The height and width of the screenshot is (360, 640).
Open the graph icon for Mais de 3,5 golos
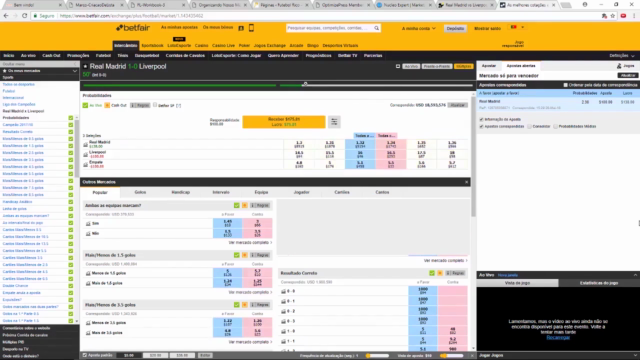88,333
